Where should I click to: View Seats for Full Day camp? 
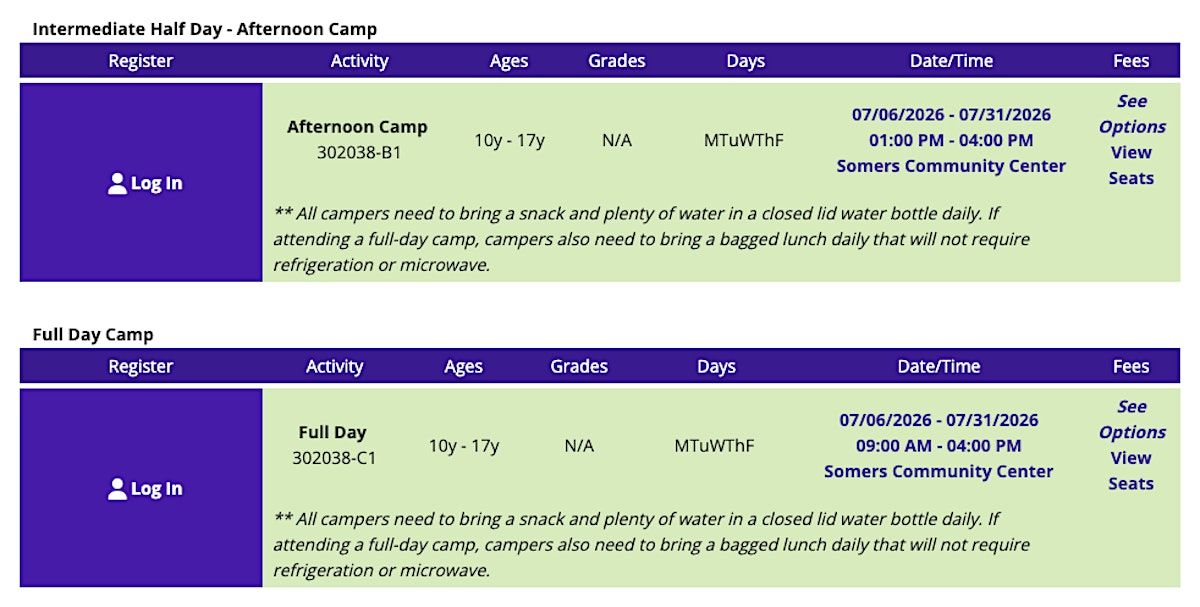pos(1131,471)
